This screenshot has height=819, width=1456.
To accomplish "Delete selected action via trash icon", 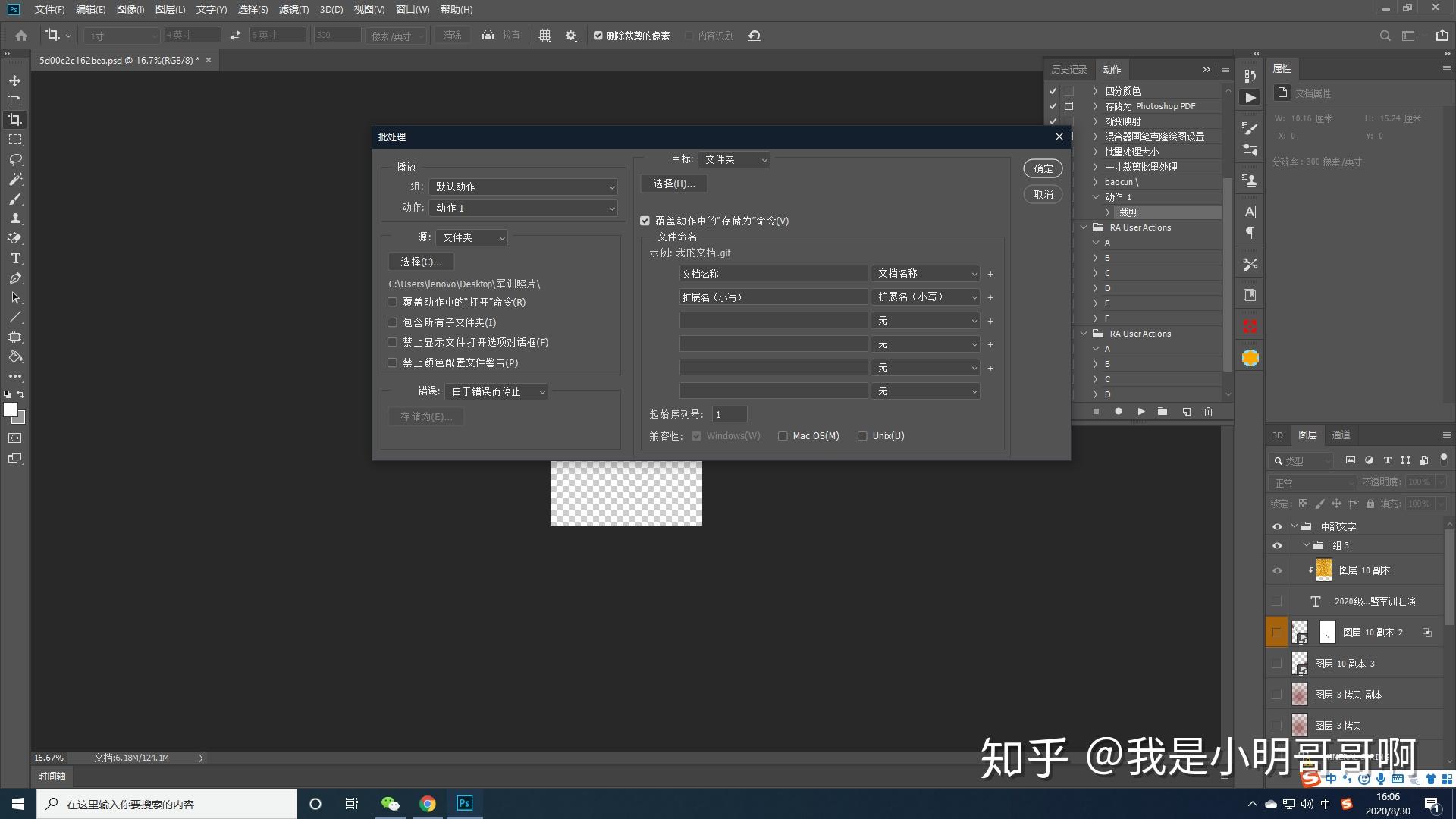I will point(1208,411).
